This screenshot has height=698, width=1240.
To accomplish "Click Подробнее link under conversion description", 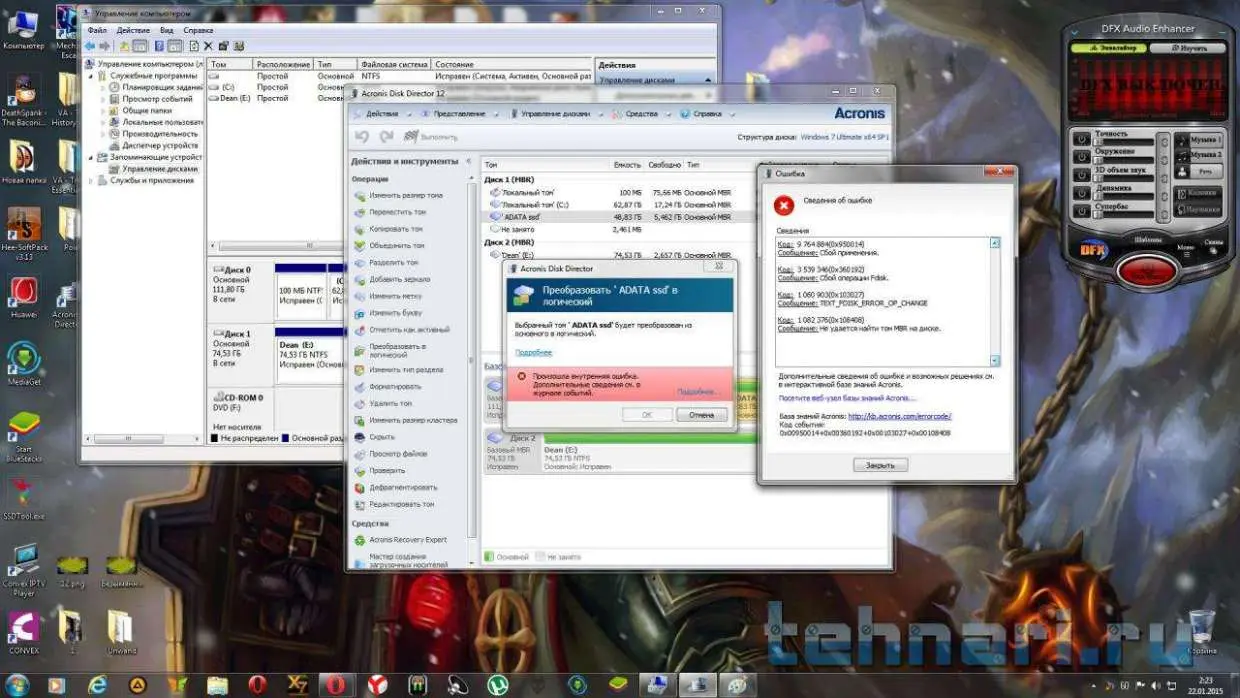I will pyautogui.click(x=533, y=352).
